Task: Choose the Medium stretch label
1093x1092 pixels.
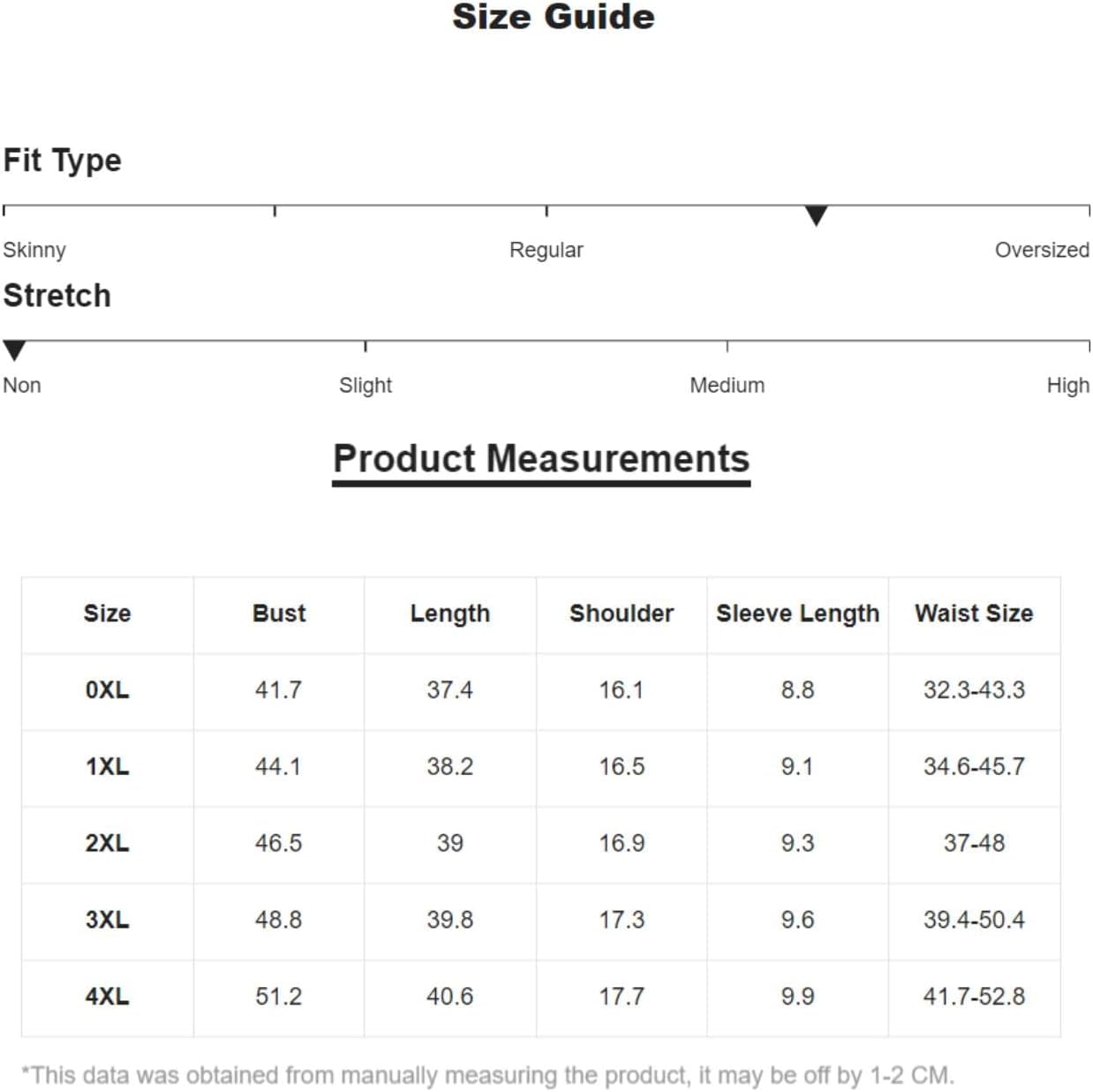Action: click(x=727, y=385)
